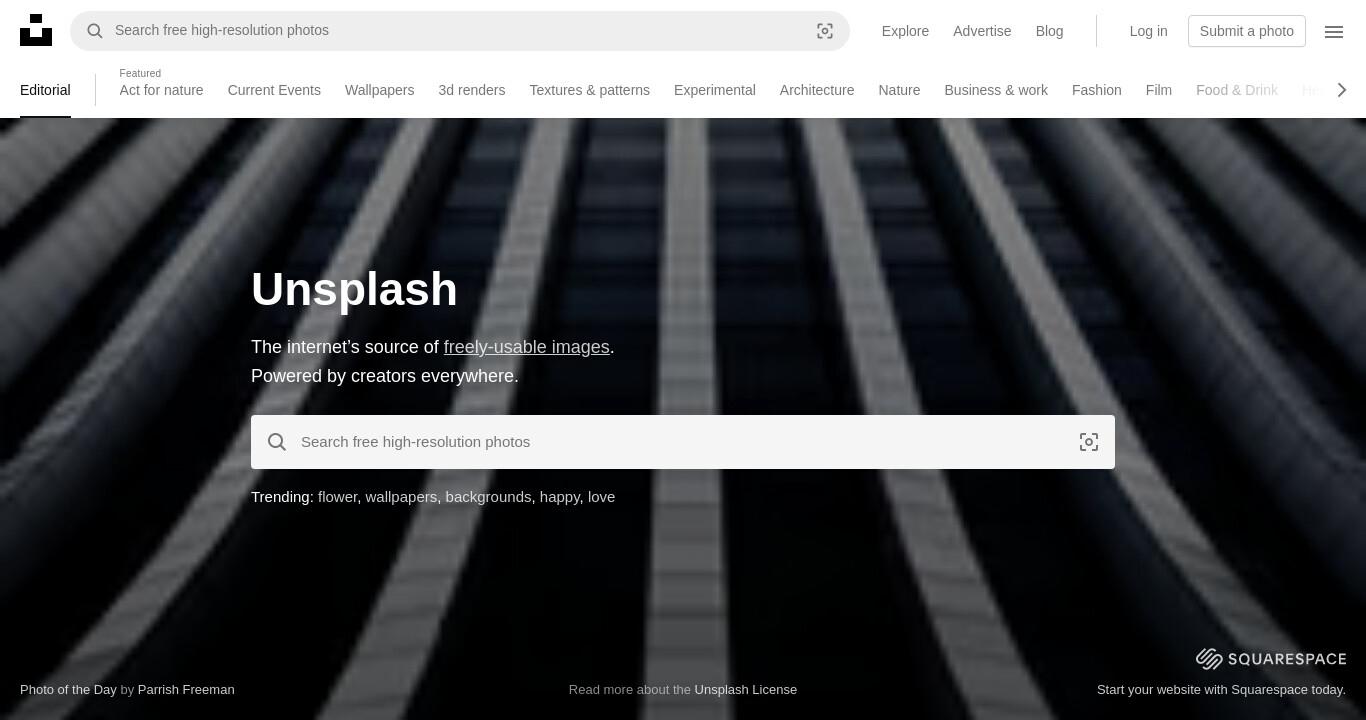
Task: Open the Food & Drink topic
Action: (1237, 90)
